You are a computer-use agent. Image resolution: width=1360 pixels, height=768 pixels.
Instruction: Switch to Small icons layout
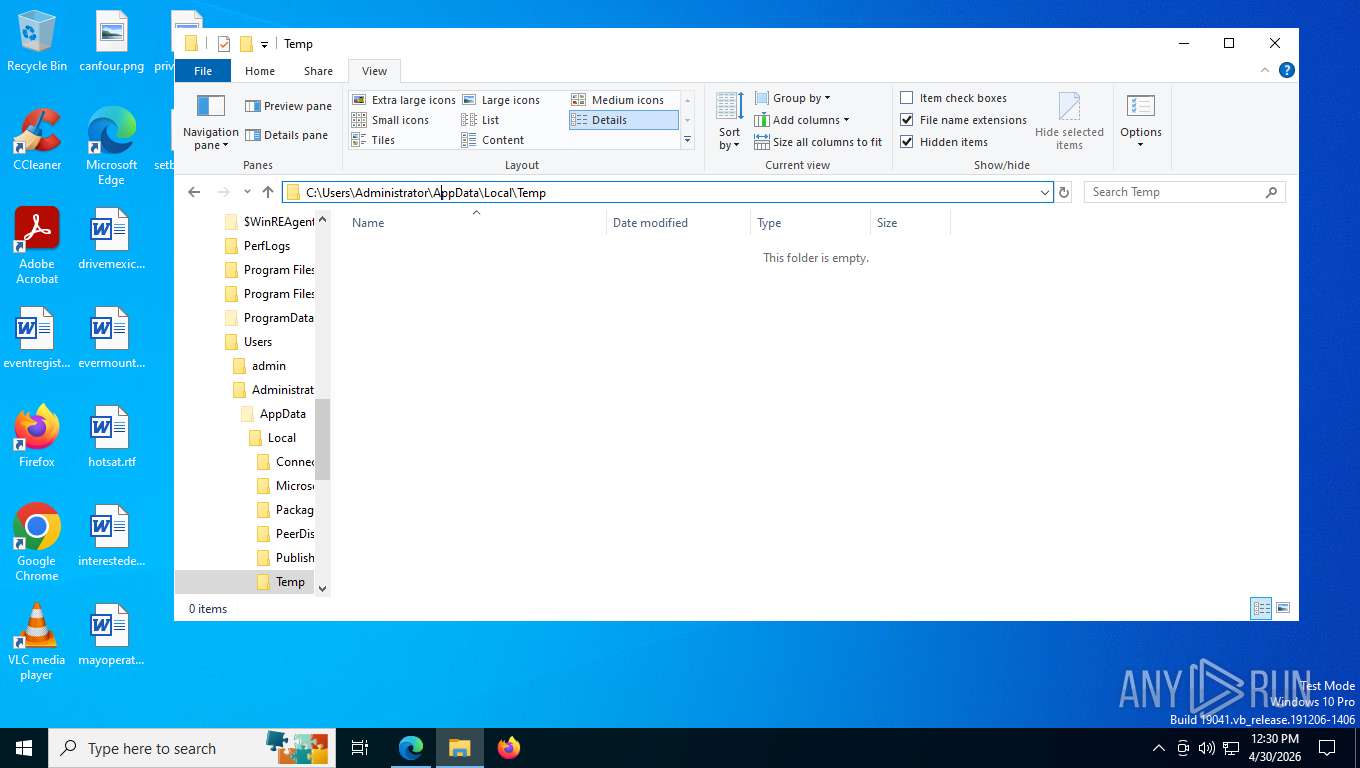pos(391,120)
